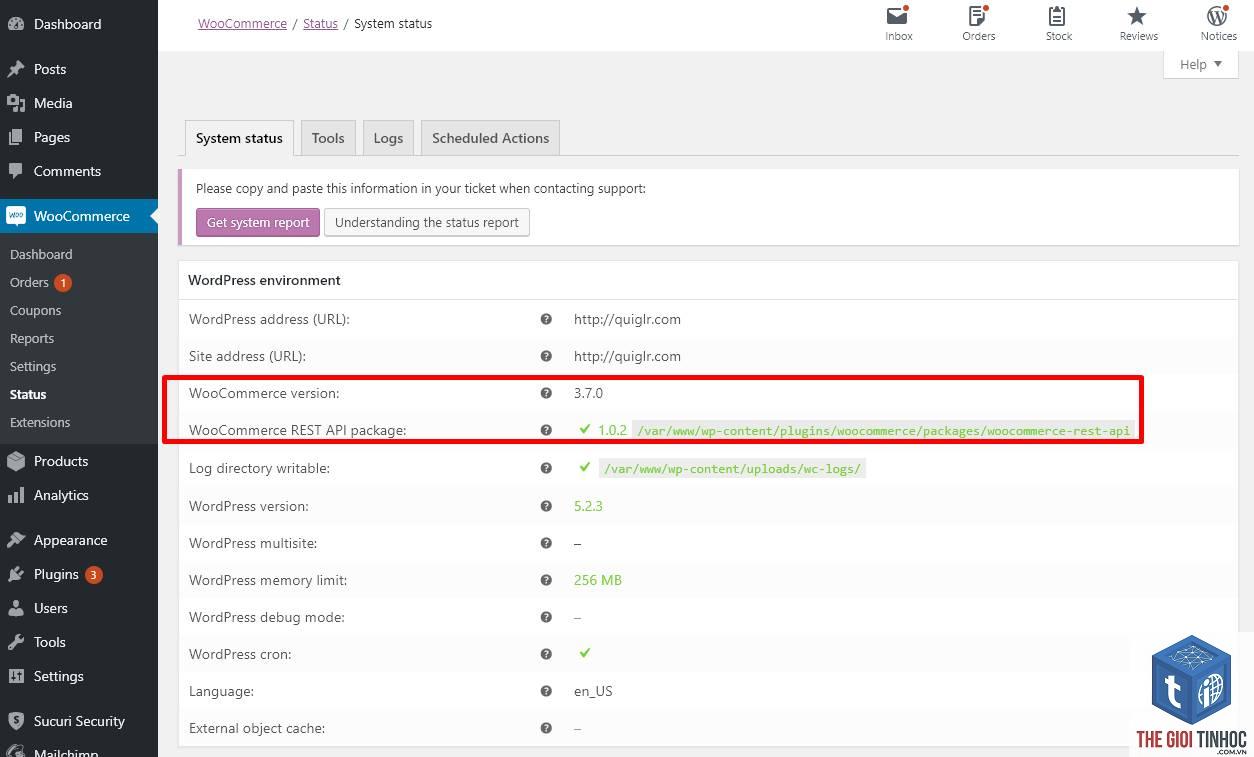Screen dimensions: 1254x757
Task: Click the WooCommerce logo icon in sidebar
Action: pyautogui.click(x=15, y=216)
